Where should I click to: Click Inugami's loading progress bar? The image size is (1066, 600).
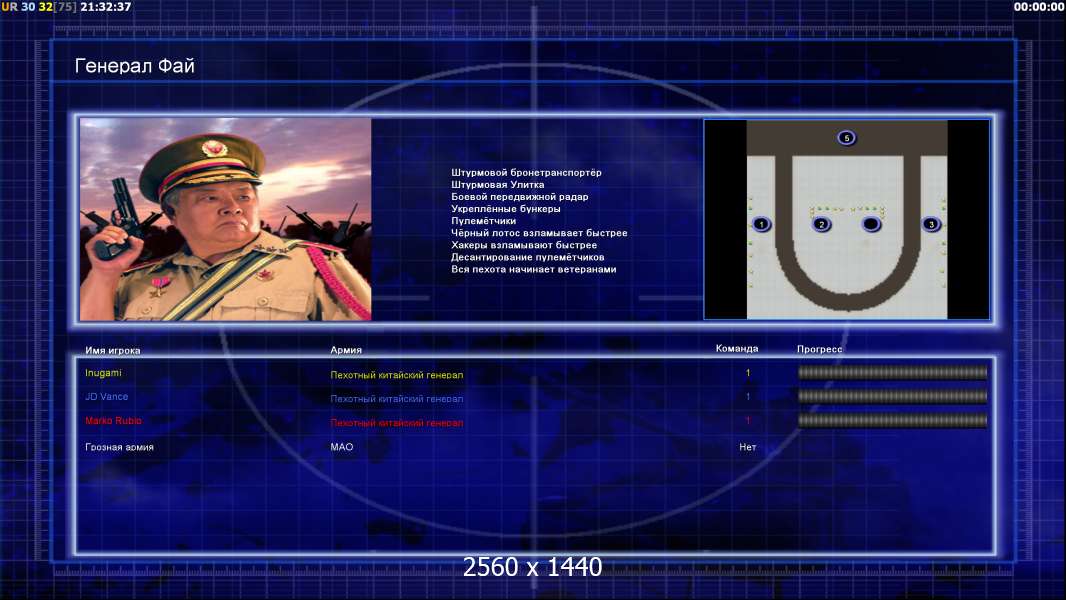coord(892,373)
